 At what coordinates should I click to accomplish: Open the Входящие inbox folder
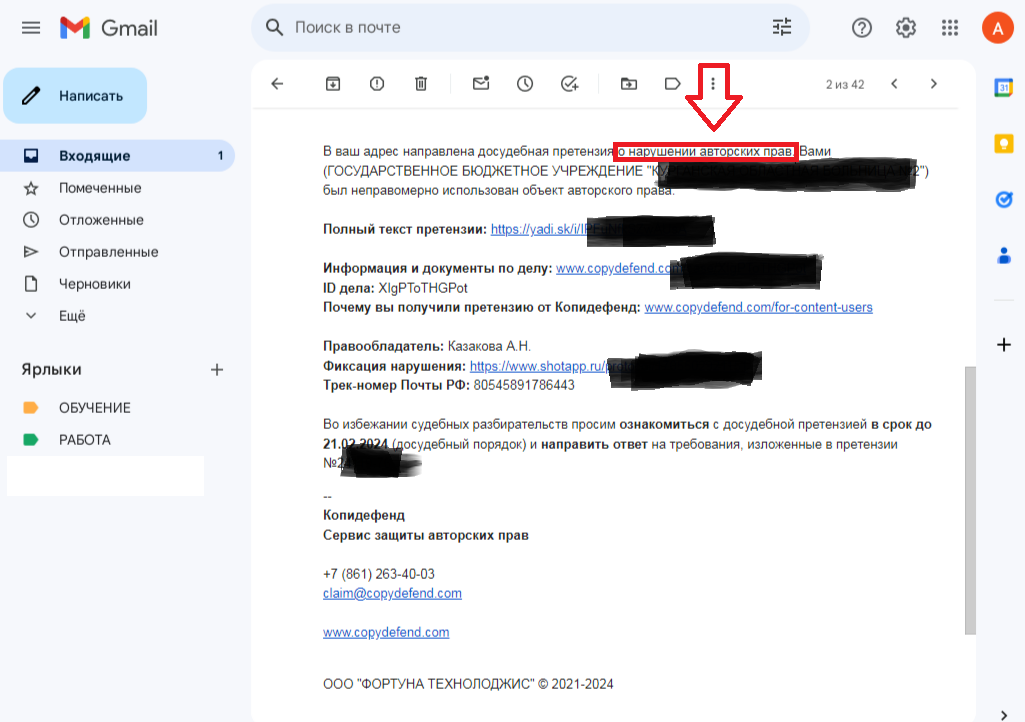(x=117, y=156)
